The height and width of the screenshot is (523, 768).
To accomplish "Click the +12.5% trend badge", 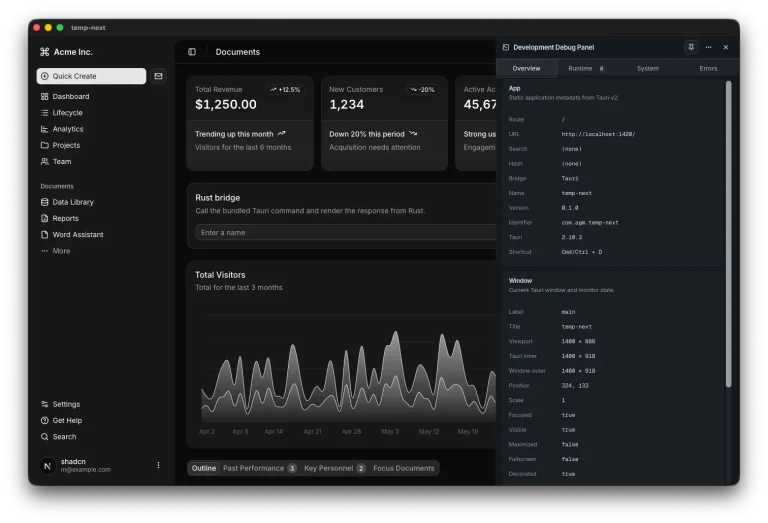I will tap(285, 90).
